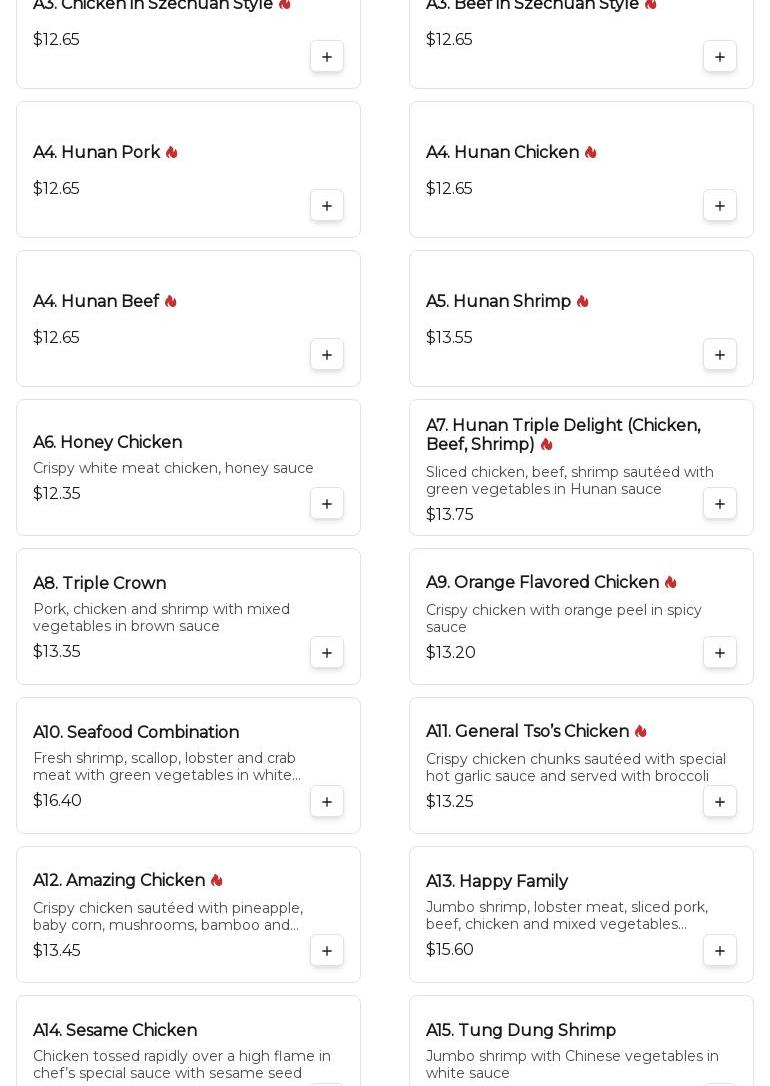Add A5. Hunan Shrimp to order

(x=720, y=355)
